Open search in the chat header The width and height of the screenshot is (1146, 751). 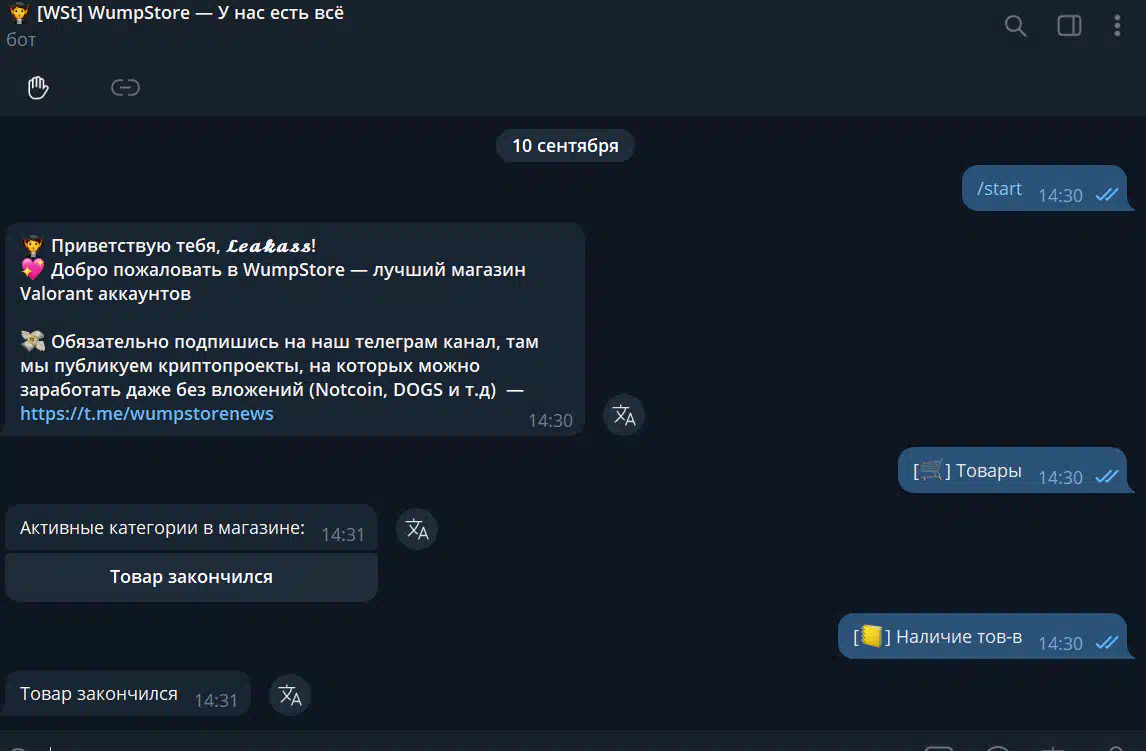[x=1015, y=26]
